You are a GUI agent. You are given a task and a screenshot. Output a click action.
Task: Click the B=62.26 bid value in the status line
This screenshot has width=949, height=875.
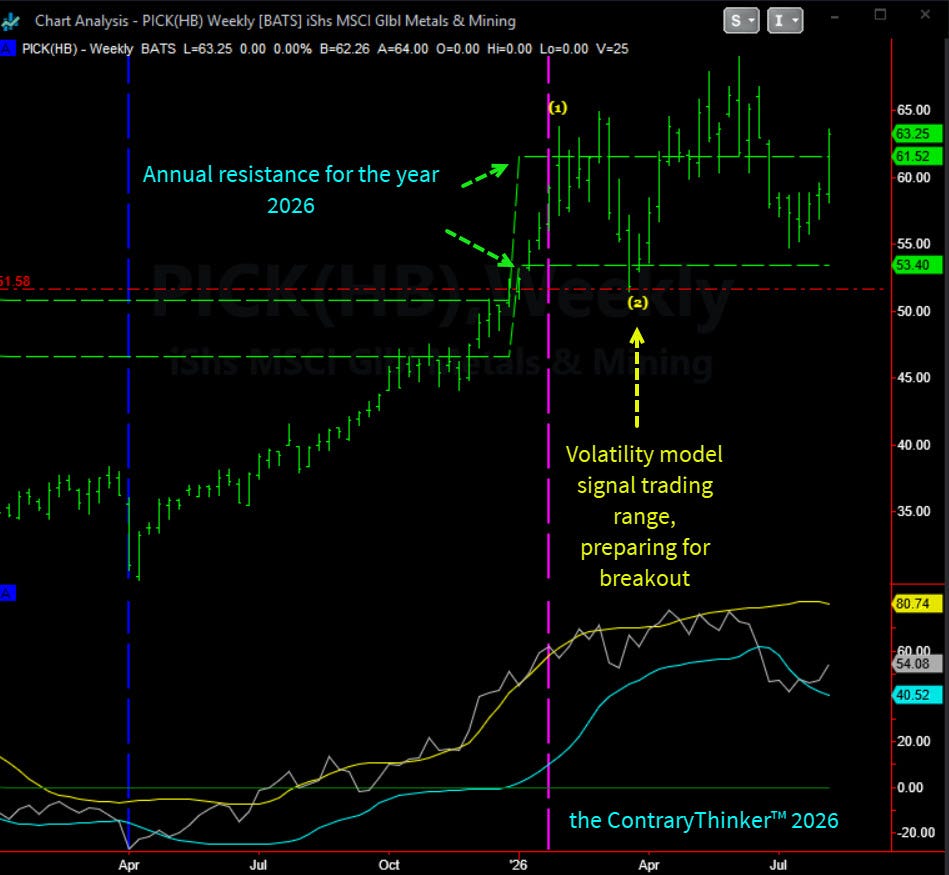pyautogui.click(x=344, y=49)
